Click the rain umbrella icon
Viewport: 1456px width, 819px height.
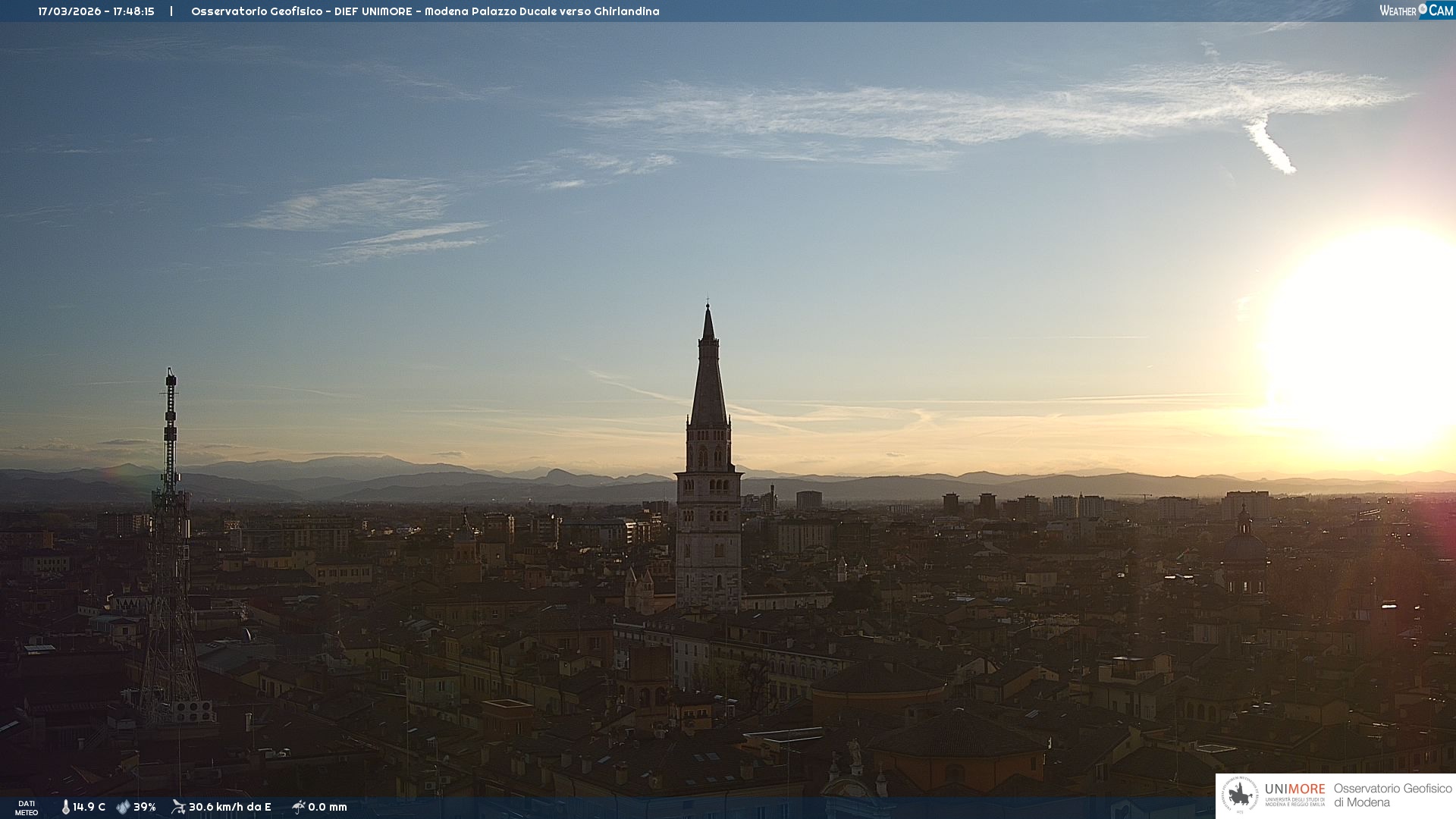tap(299, 807)
